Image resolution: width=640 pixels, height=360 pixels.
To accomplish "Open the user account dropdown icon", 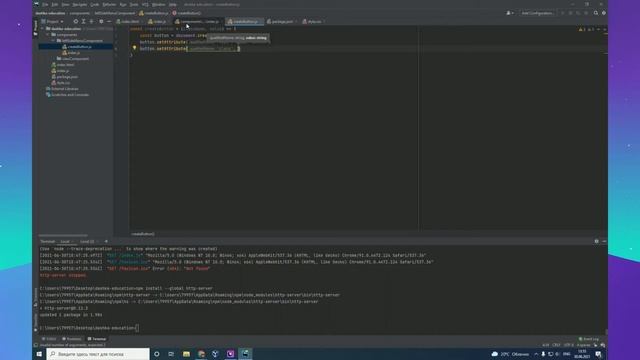I will [x=510, y=13].
